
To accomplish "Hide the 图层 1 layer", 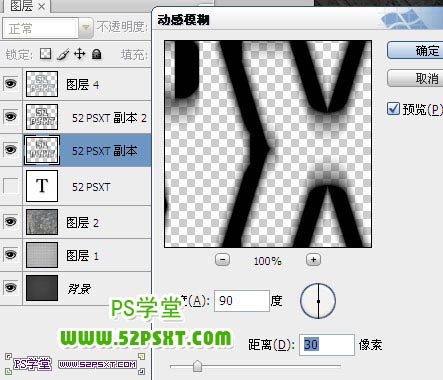I will (11, 255).
